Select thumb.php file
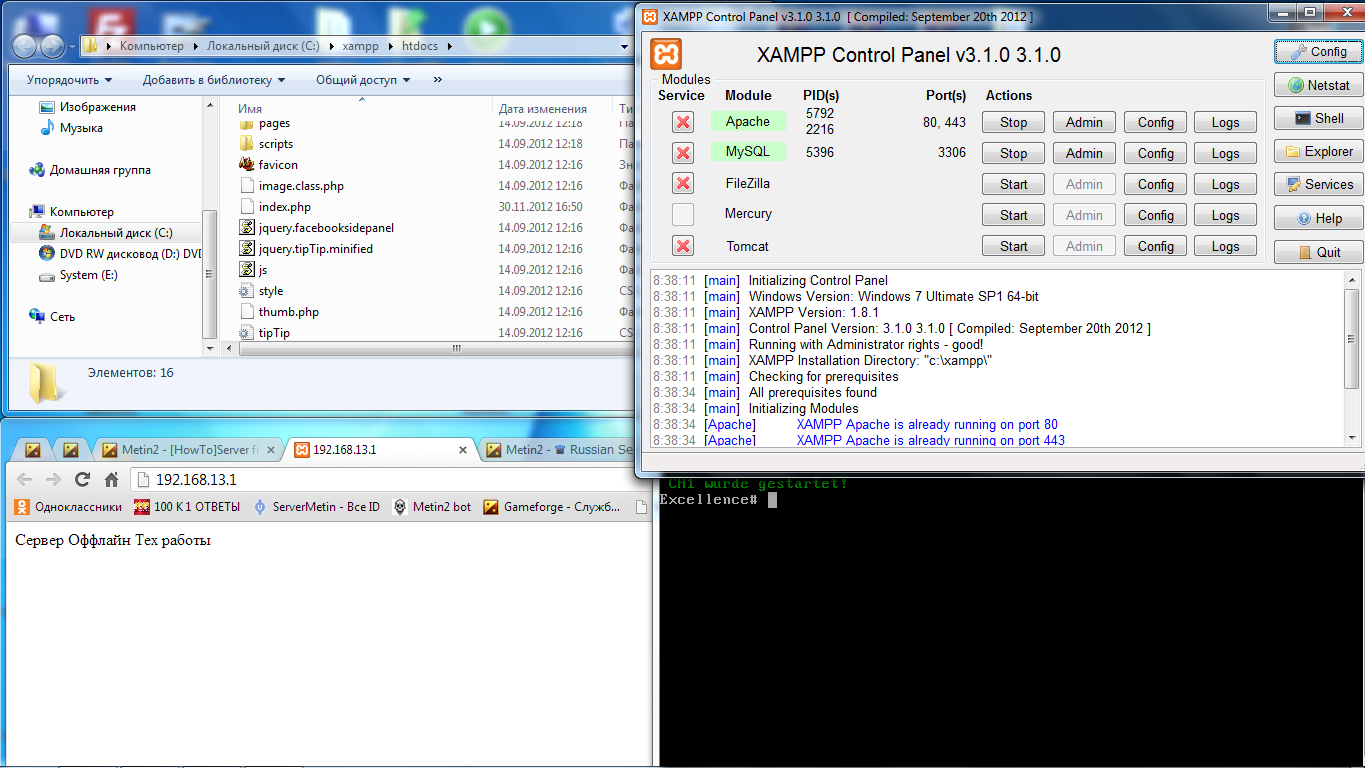The width and height of the screenshot is (1366, 768). pyautogui.click(x=279, y=312)
